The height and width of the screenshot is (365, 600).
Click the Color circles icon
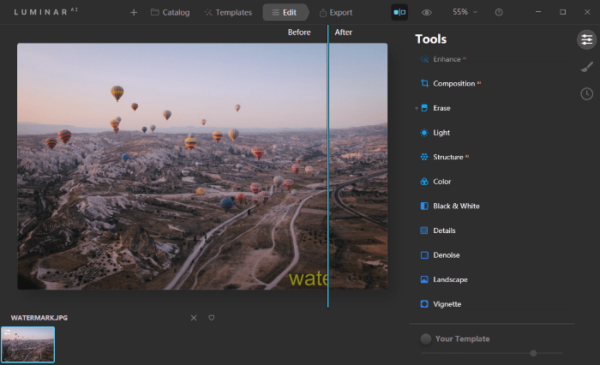[424, 181]
